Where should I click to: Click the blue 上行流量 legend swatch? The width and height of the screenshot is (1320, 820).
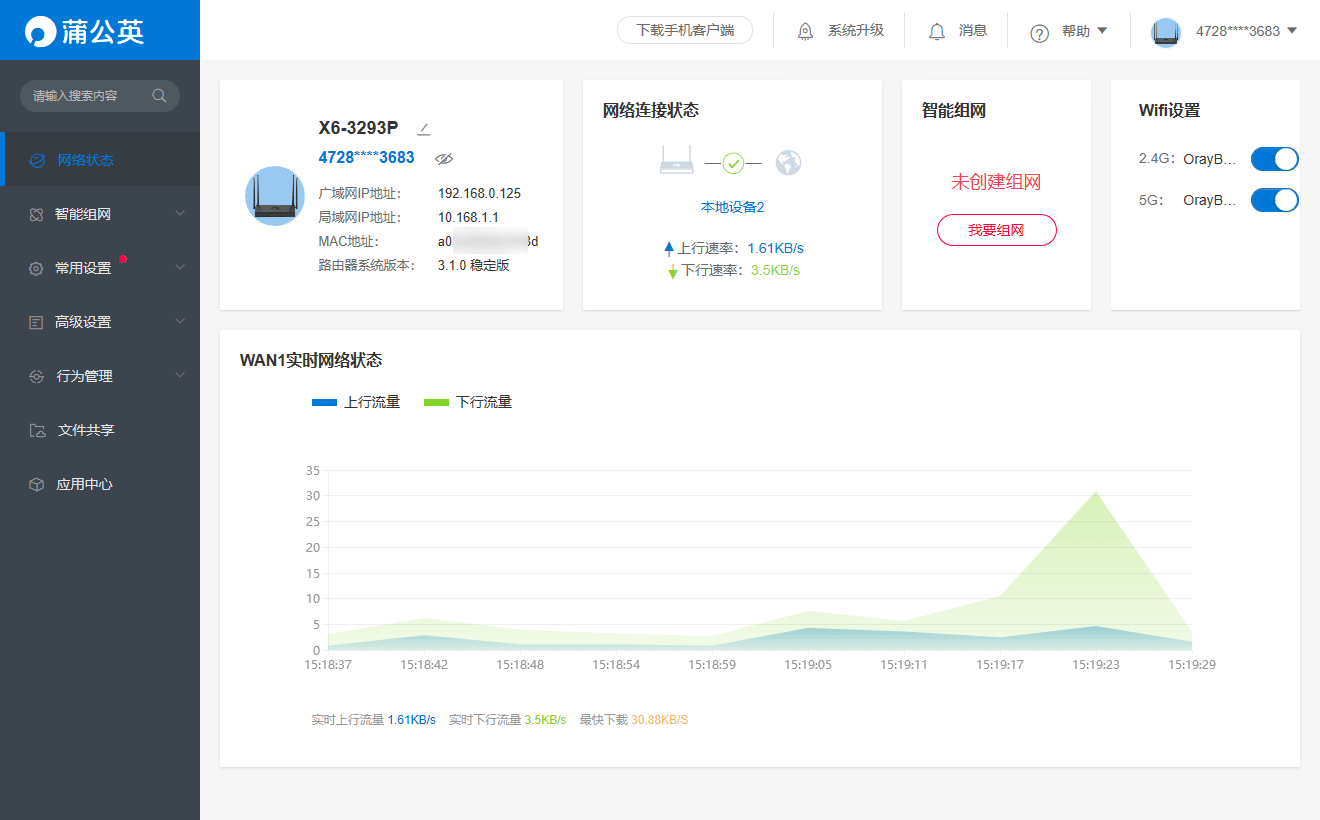pyautogui.click(x=322, y=401)
